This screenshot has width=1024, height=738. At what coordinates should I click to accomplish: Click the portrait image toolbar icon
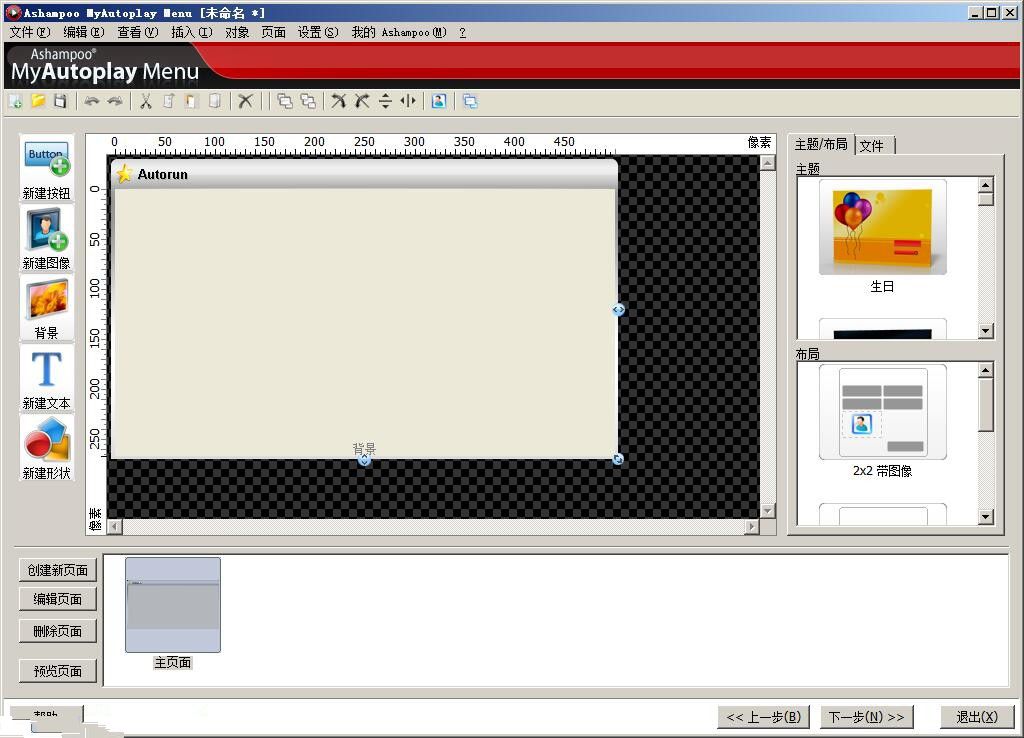click(x=439, y=101)
